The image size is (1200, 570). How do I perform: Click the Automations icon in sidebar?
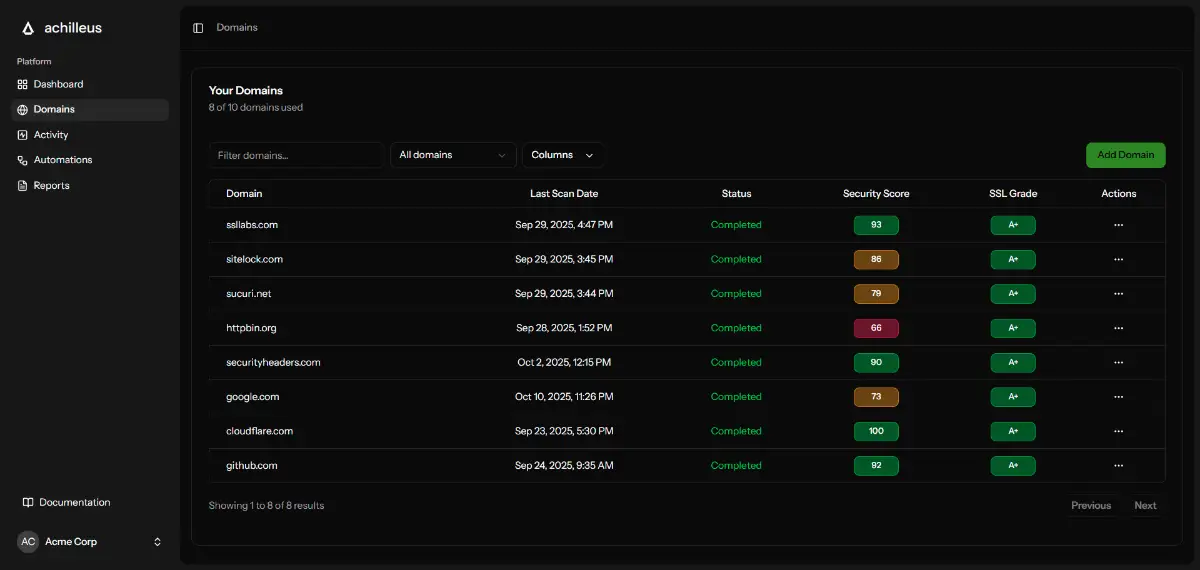click(23, 160)
